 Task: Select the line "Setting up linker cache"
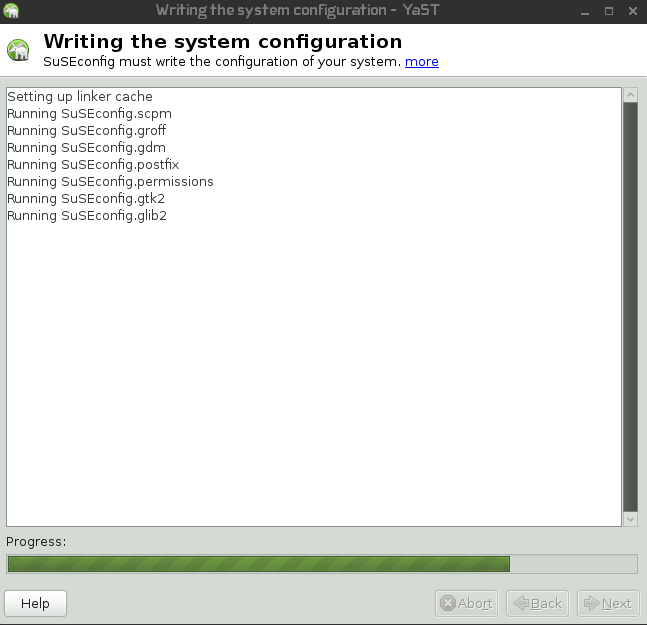point(80,97)
